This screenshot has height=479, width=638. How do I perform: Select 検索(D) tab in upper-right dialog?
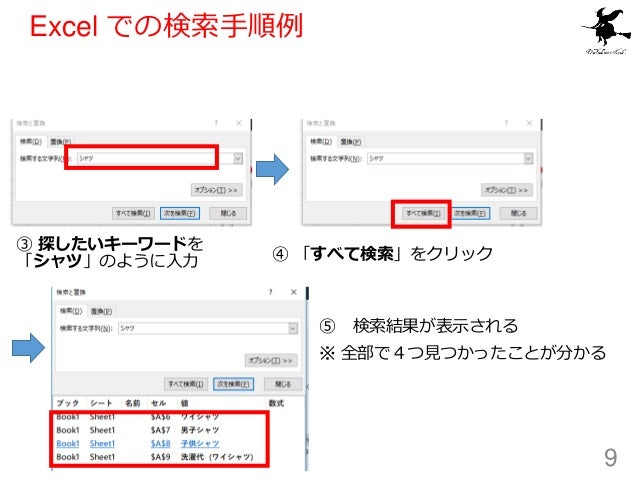click(321, 142)
